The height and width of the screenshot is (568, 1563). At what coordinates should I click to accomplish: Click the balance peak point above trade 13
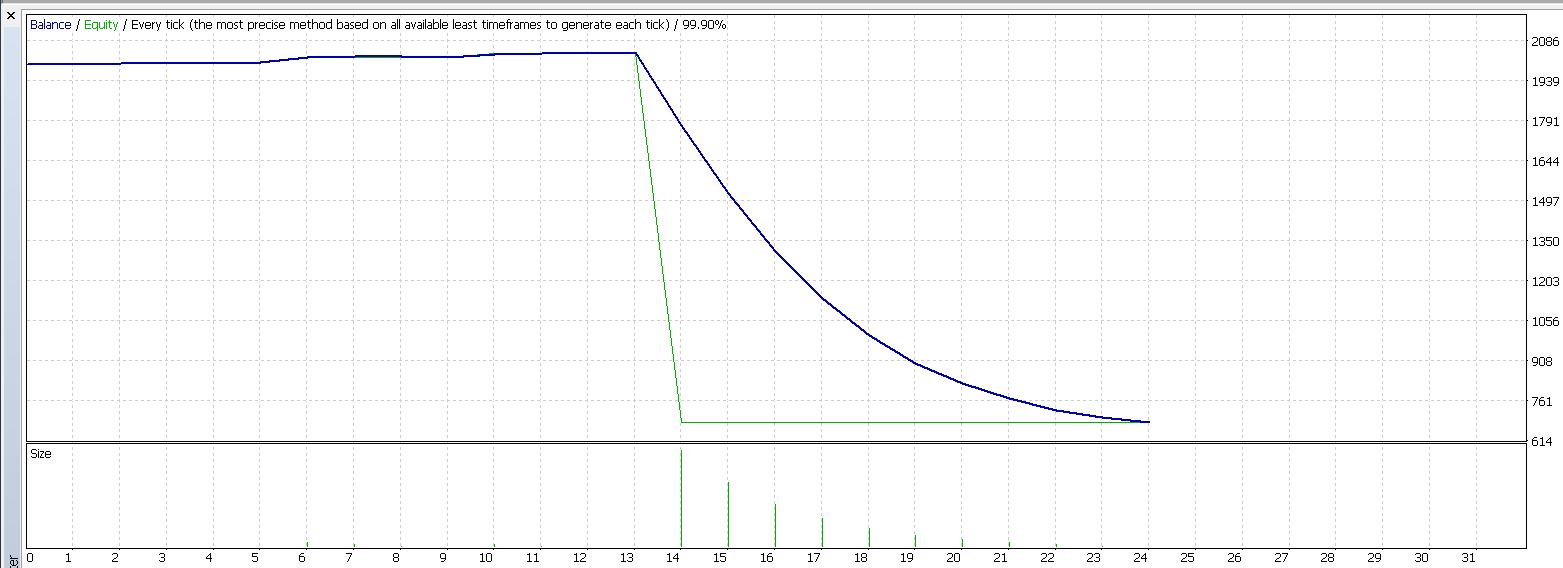pyautogui.click(x=635, y=53)
